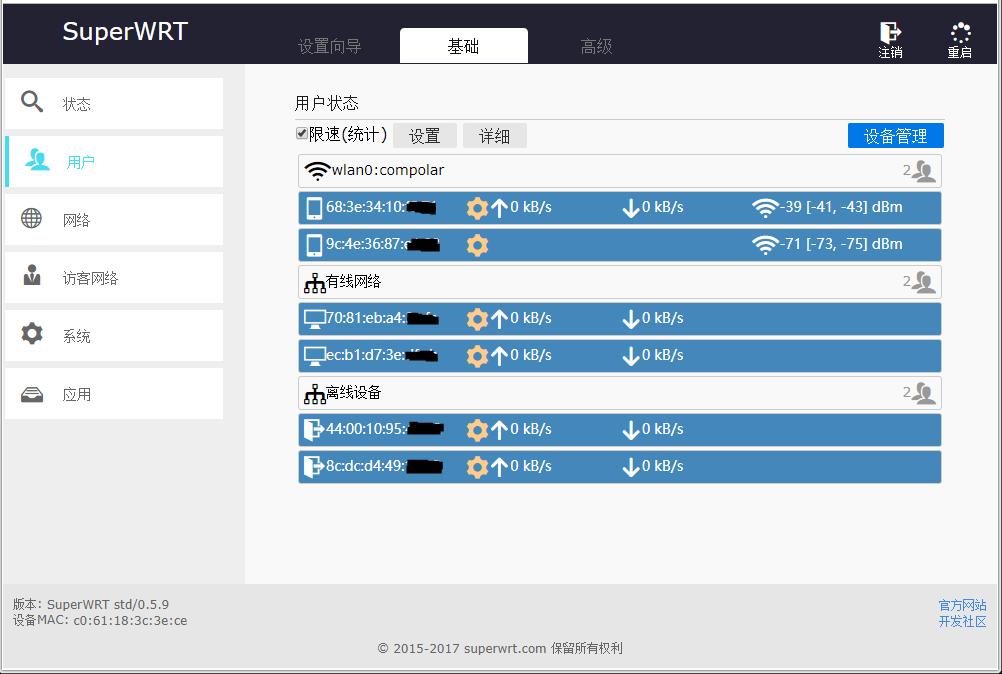This screenshot has height=674, width=1002.
Task: Click the reboot (重启) icon
Action: point(960,32)
